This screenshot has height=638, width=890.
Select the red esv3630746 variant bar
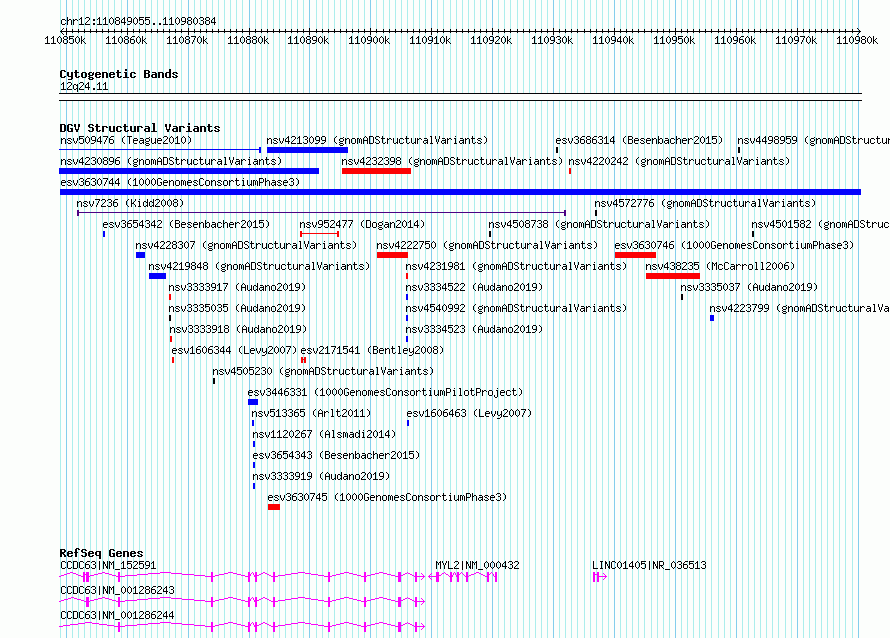(x=635, y=255)
